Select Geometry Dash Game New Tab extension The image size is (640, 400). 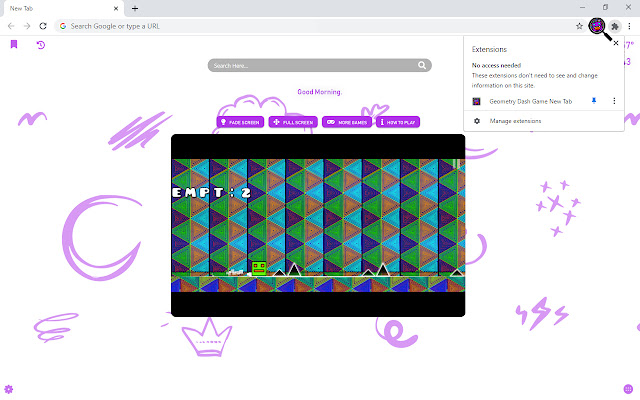[531, 101]
